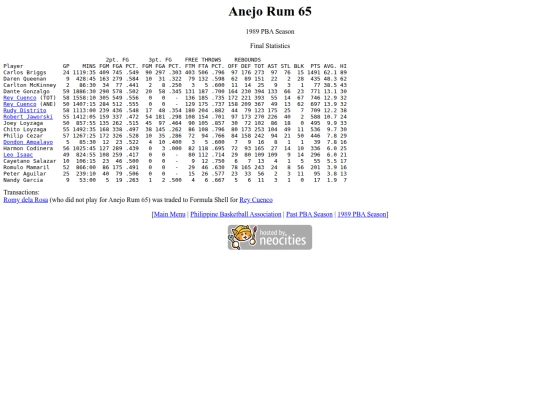Click the 'AST' column header
The width and height of the screenshot is (540, 405).
[272, 66]
